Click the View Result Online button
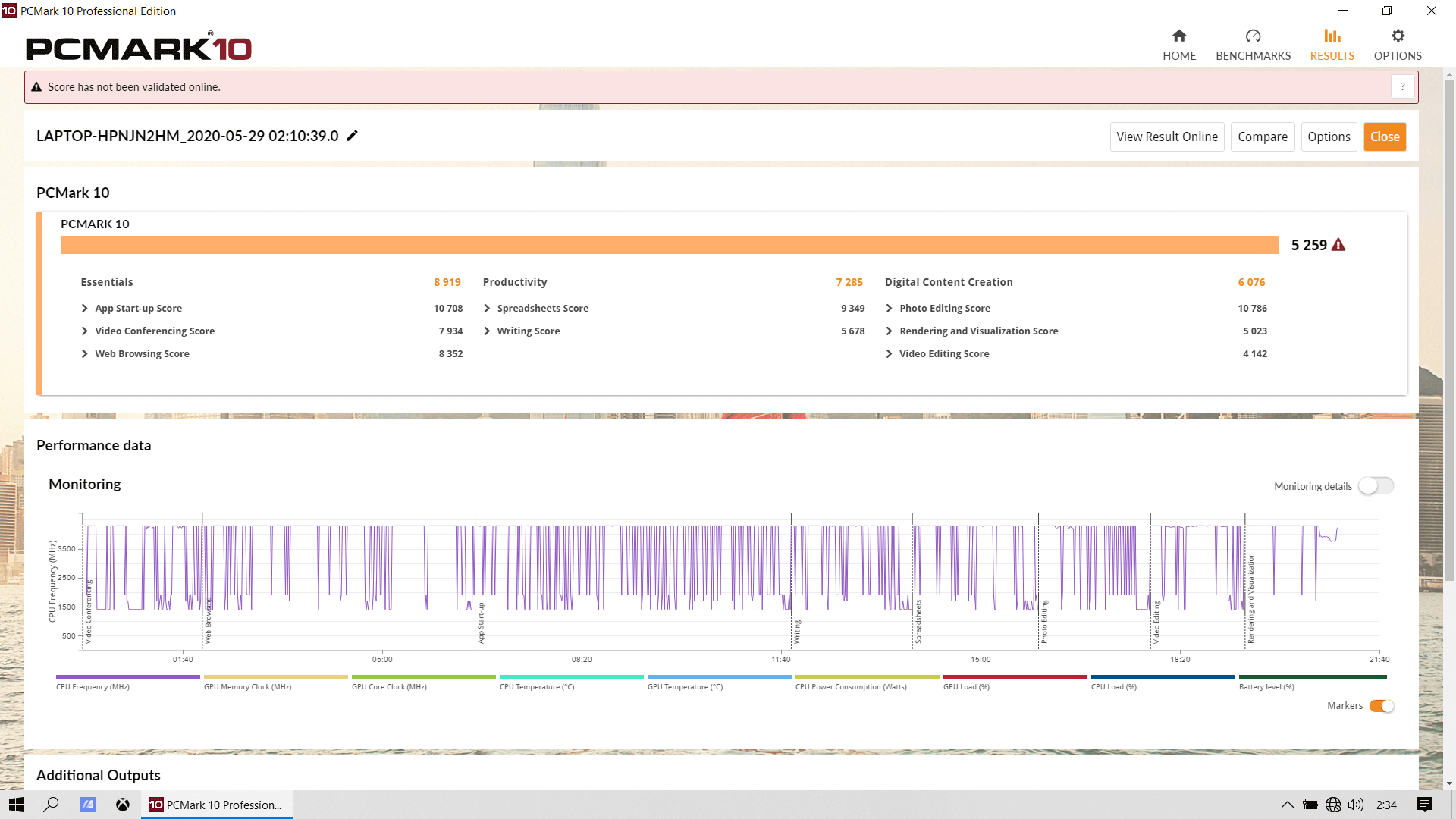1456x819 pixels. coord(1166,136)
